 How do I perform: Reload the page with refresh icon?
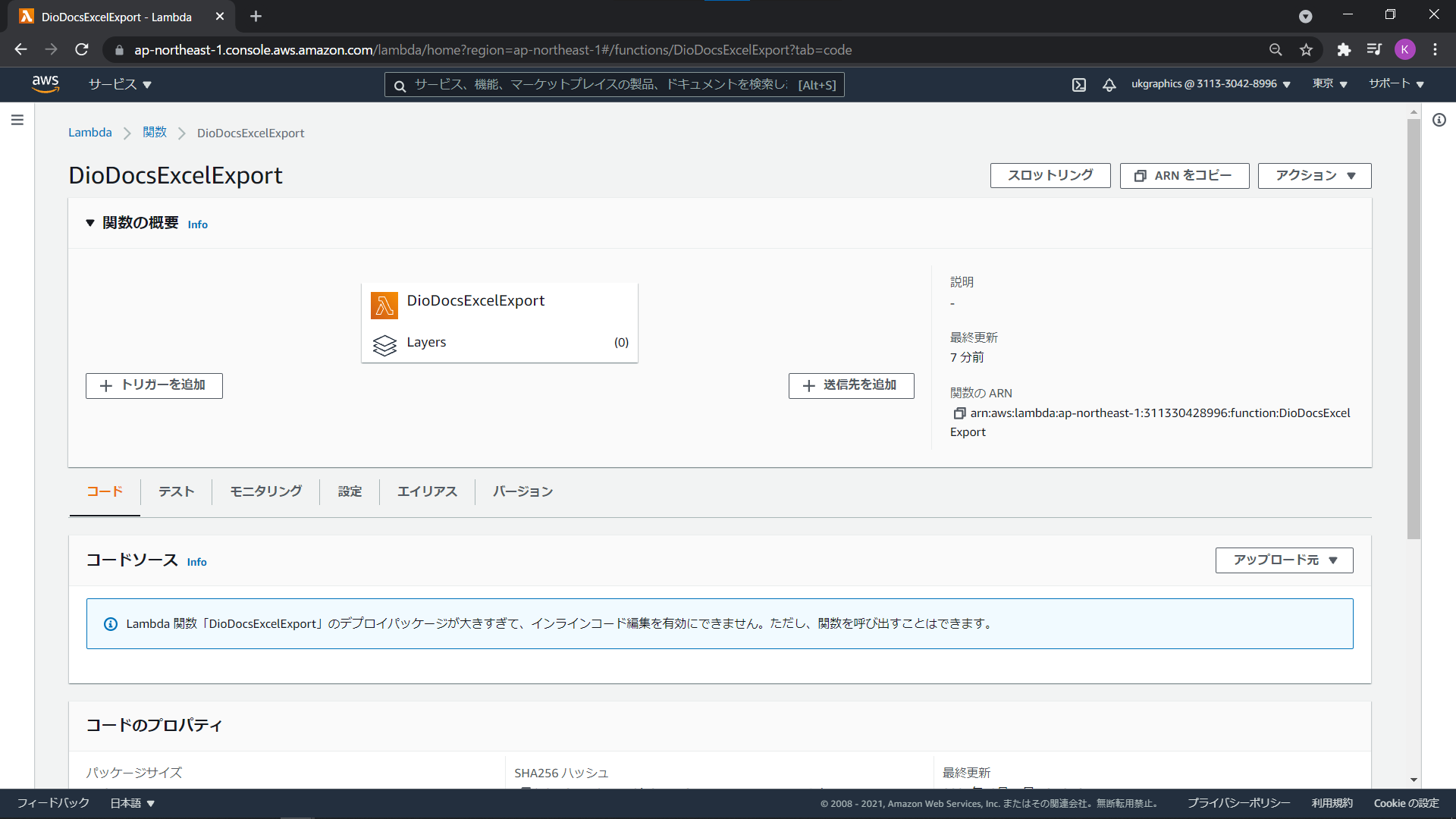point(82,50)
